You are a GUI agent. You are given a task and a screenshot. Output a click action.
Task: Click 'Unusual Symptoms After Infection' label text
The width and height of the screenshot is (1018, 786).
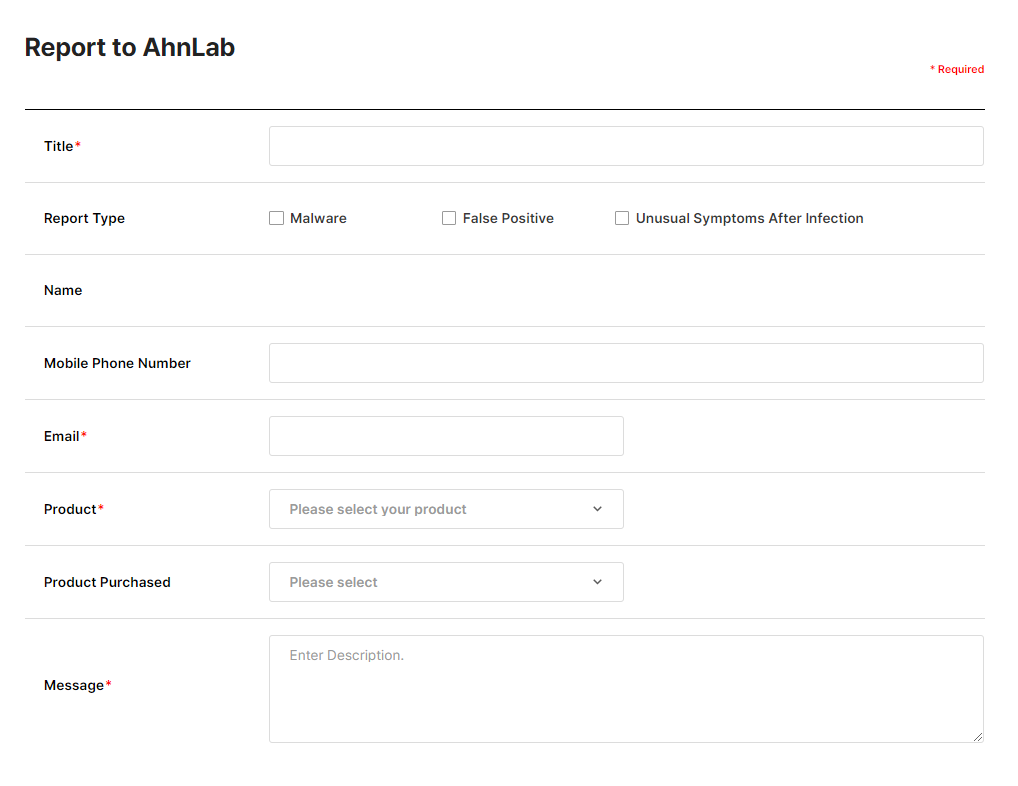750,218
